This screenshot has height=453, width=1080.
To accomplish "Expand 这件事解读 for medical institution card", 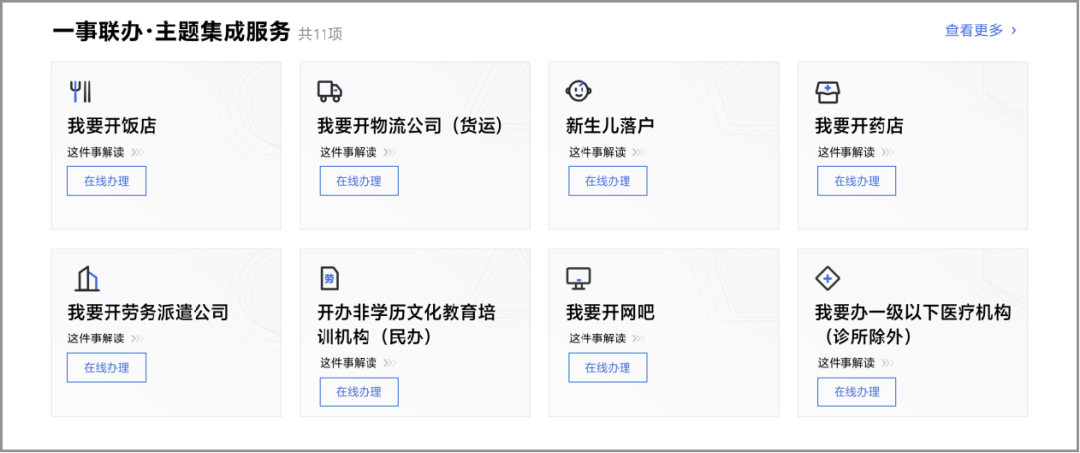I will (x=856, y=363).
